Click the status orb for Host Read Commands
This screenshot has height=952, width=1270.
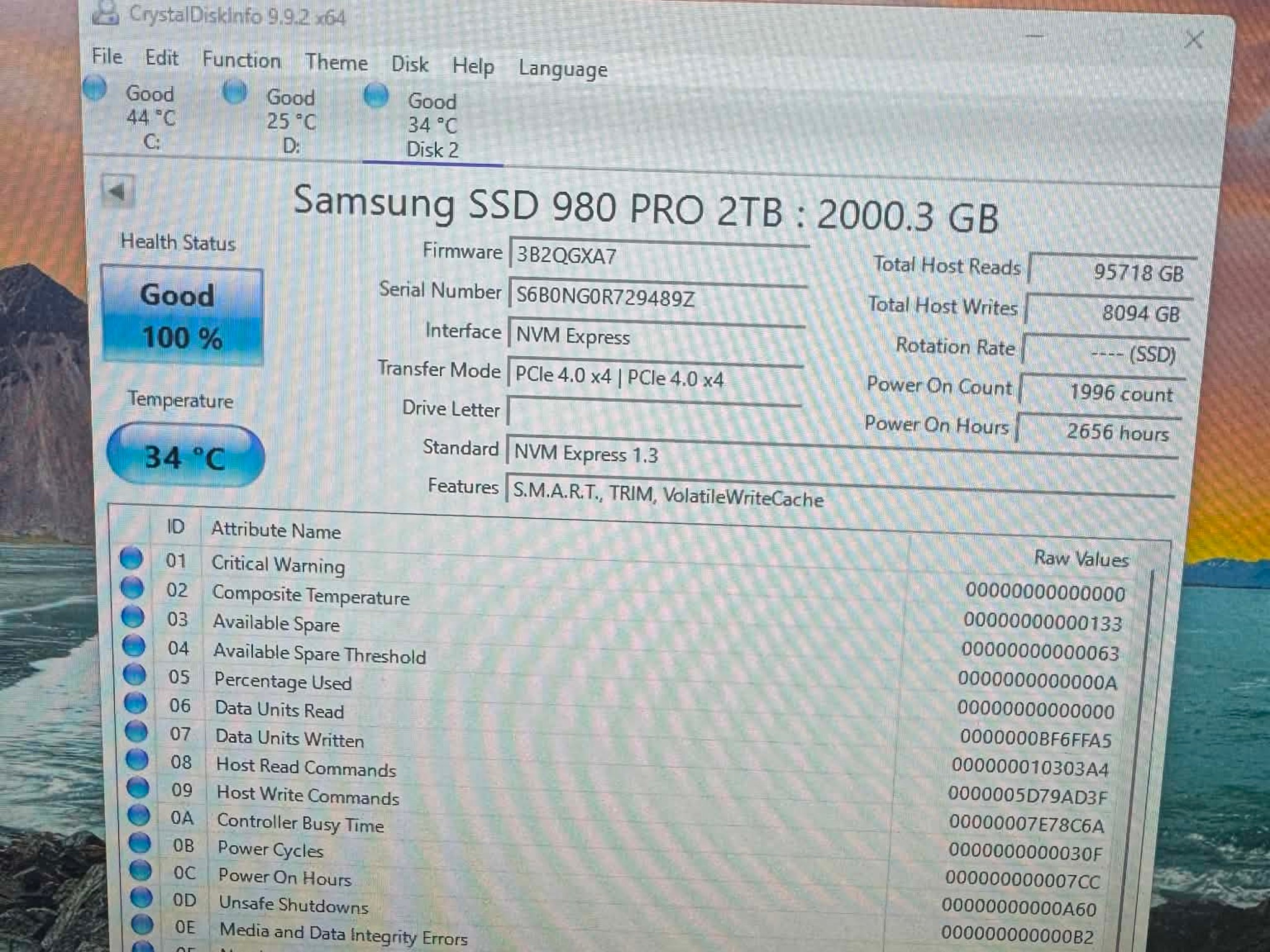(138, 759)
